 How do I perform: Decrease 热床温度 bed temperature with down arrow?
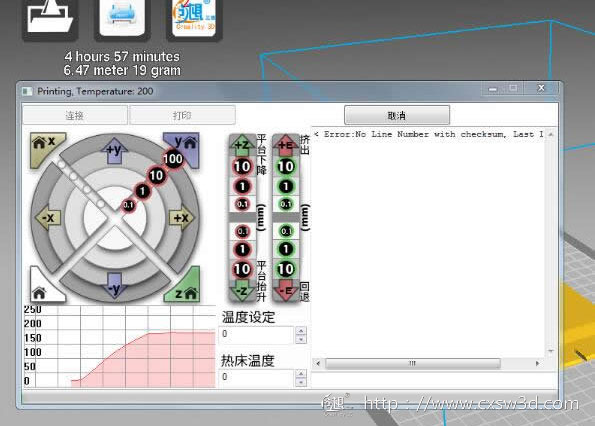click(301, 382)
